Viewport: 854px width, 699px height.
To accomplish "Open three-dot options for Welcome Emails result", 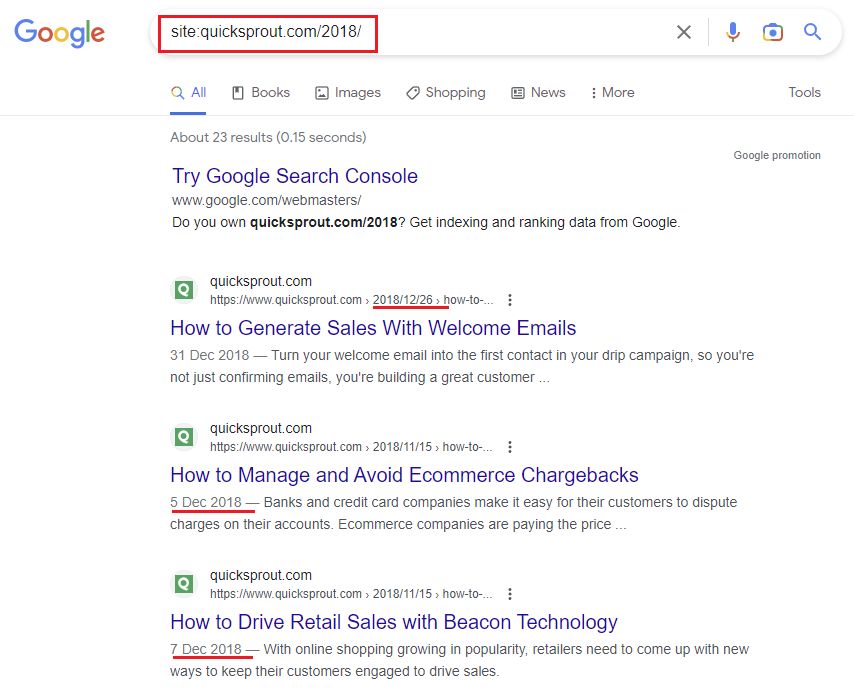I will pos(510,299).
